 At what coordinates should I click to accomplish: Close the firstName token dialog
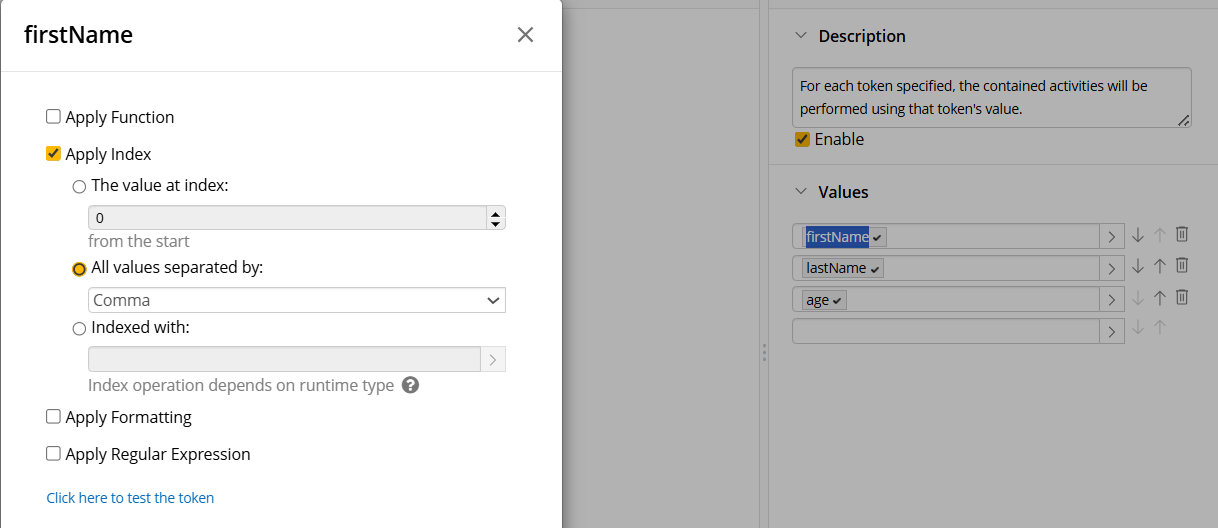point(525,35)
